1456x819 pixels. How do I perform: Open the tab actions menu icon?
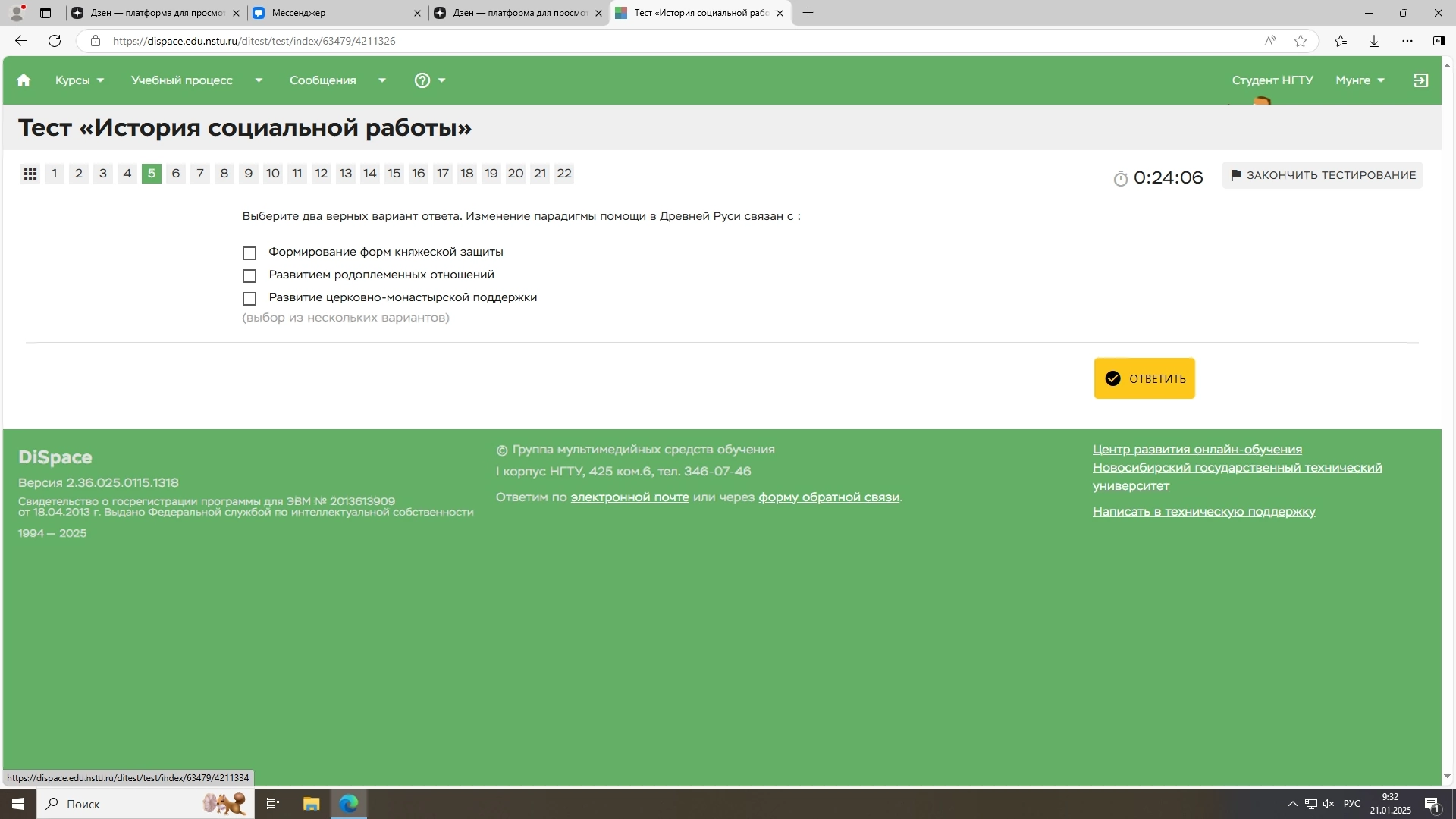click(x=45, y=13)
